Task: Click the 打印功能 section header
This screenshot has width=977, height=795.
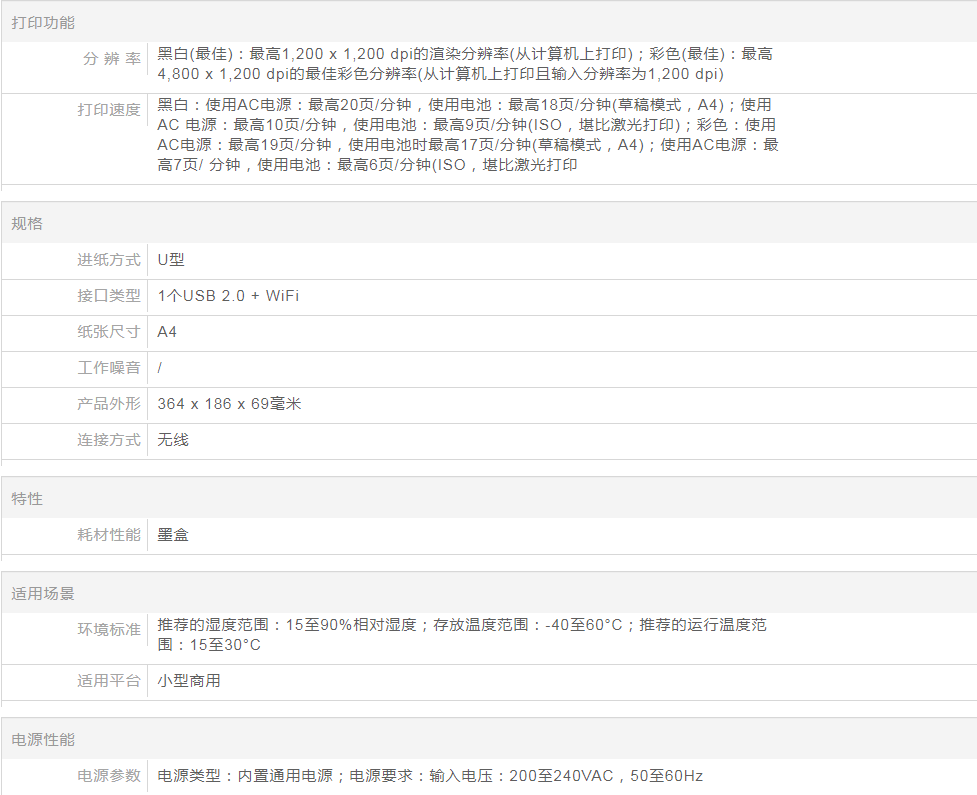Action: point(43,22)
